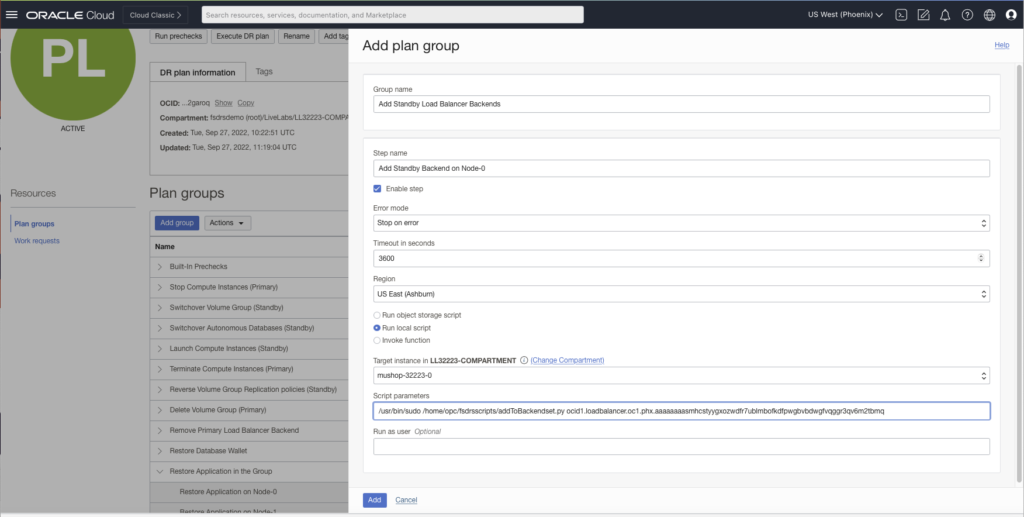Switch to the Tags tab
Viewport: 1024px width, 517px height.
coord(264,72)
